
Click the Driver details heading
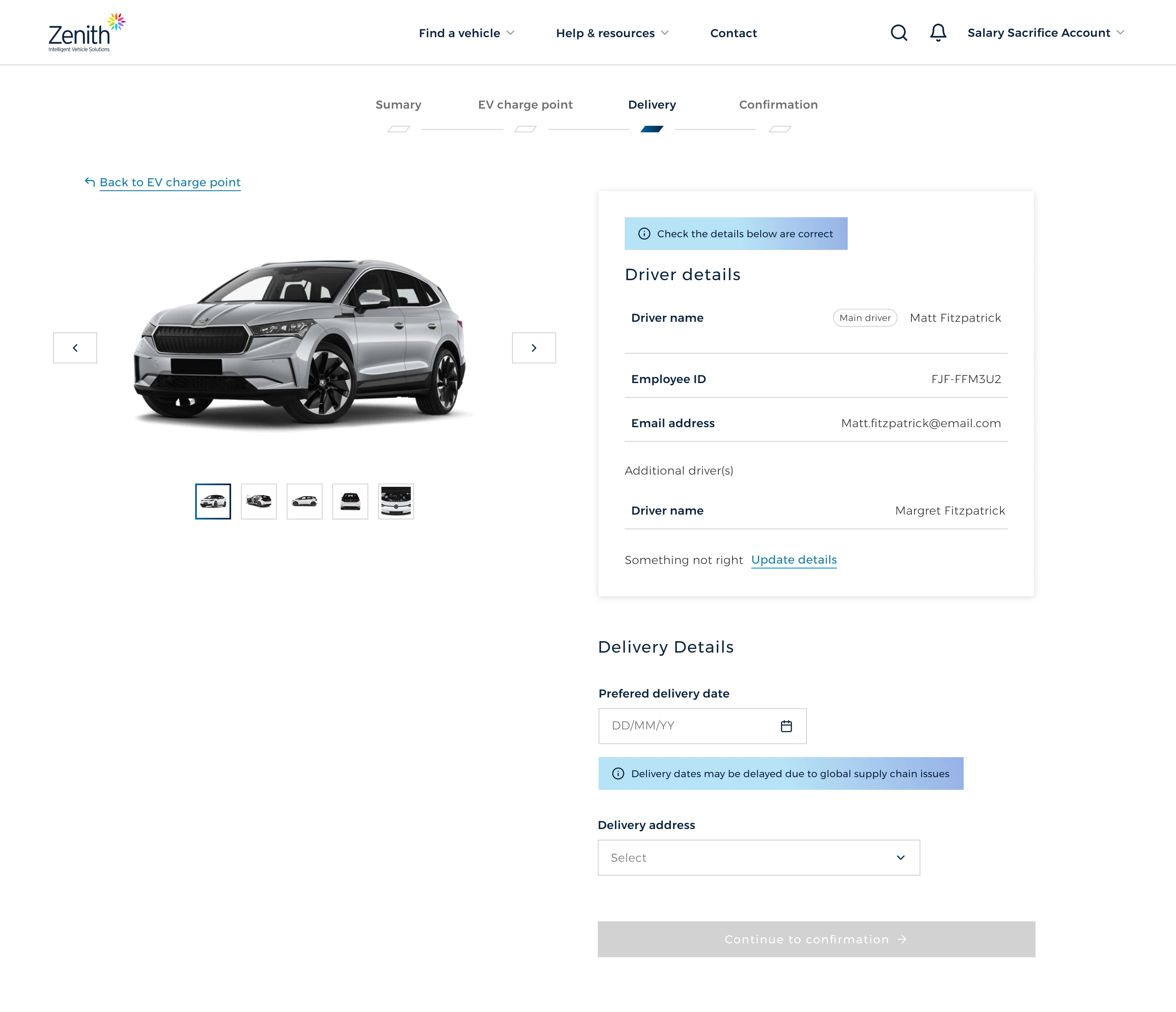[682, 275]
